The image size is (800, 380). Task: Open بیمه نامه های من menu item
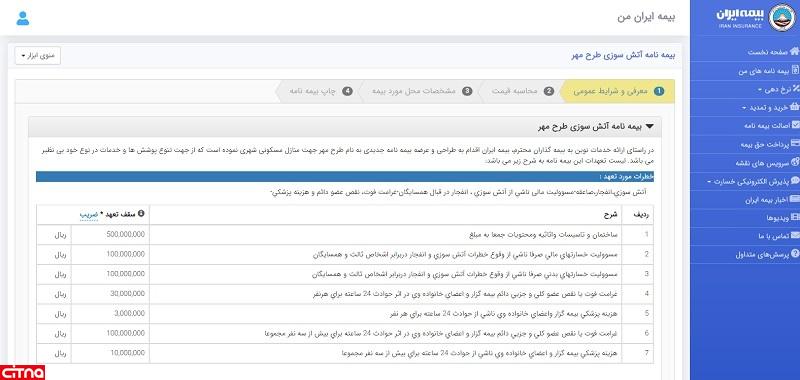pos(763,71)
